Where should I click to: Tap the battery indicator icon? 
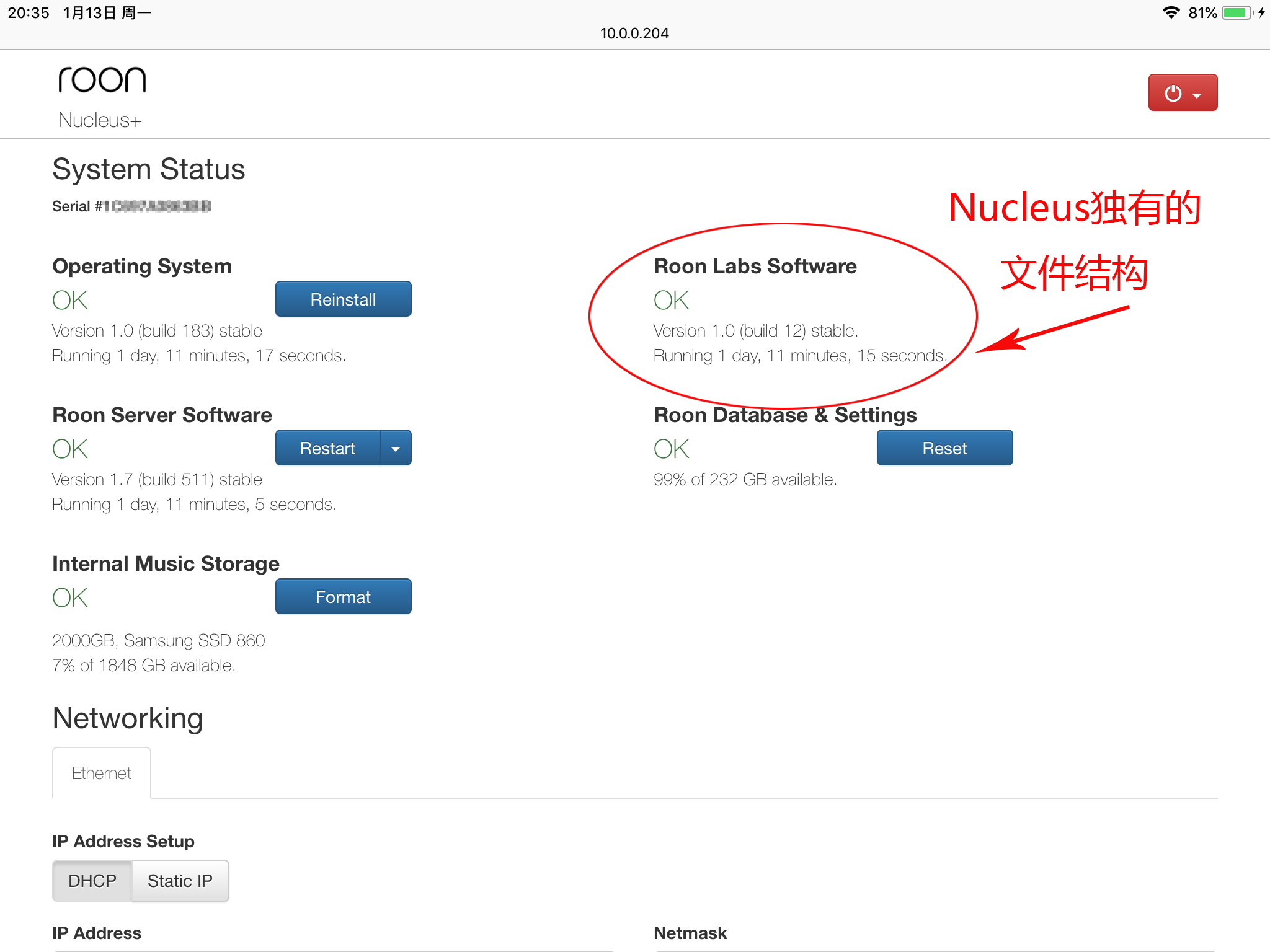point(1238,12)
